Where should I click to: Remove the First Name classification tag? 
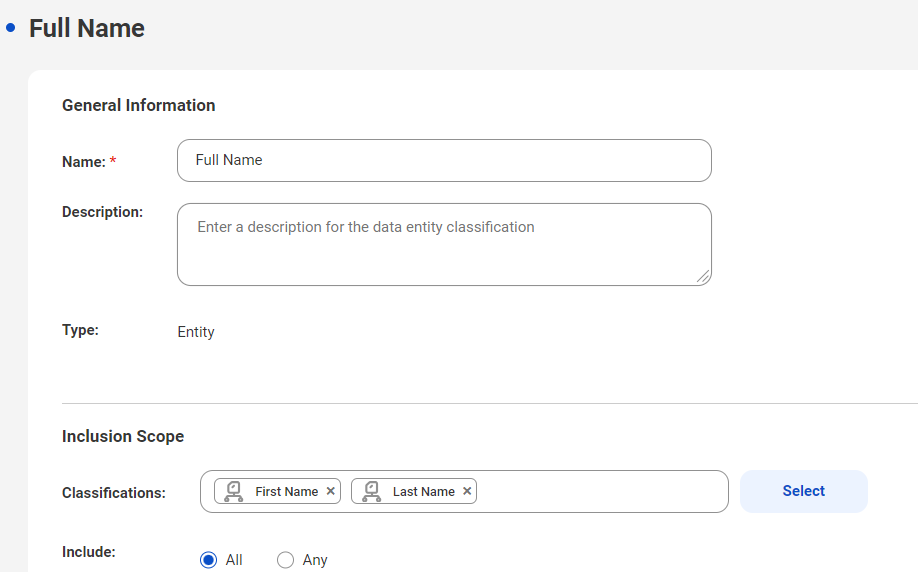point(331,491)
